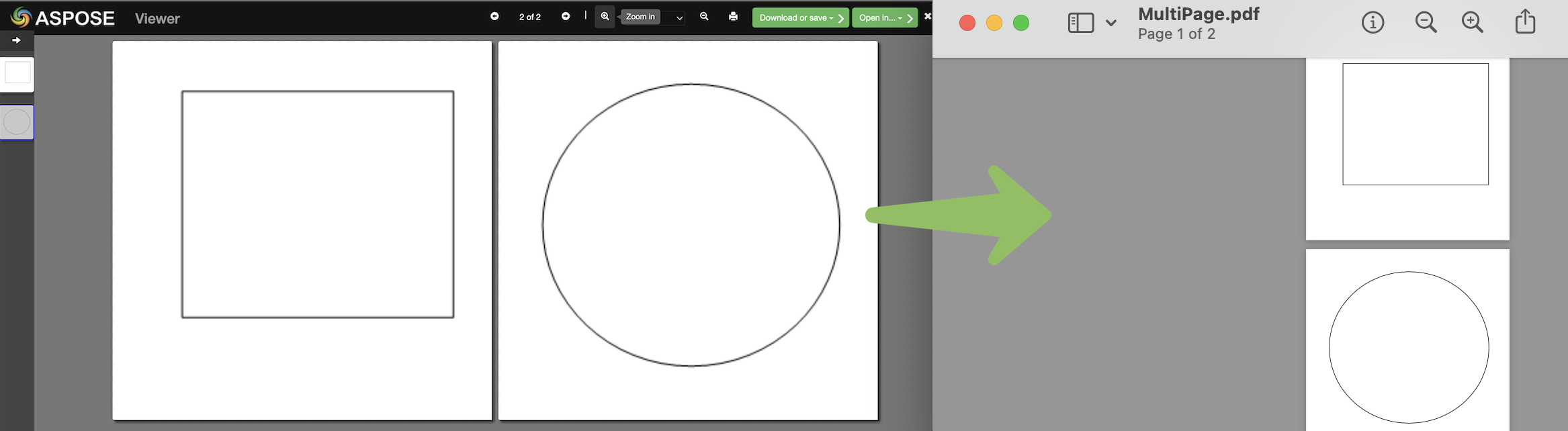This screenshot has width=1568, height=431.
Task: Click the Aspose swirl logo
Action: tap(21, 17)
